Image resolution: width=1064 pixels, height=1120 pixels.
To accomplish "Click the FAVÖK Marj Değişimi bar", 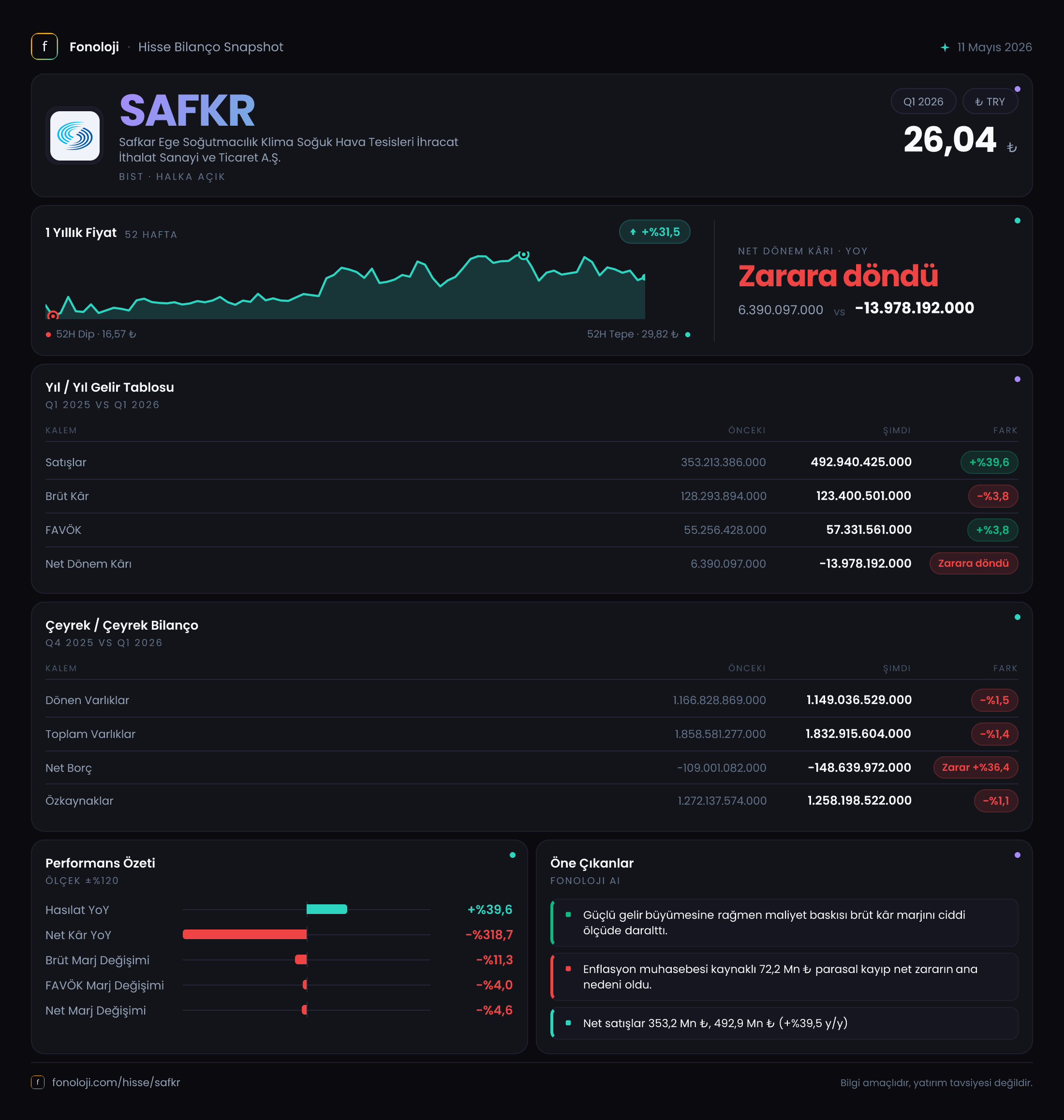I will point(305,985).
